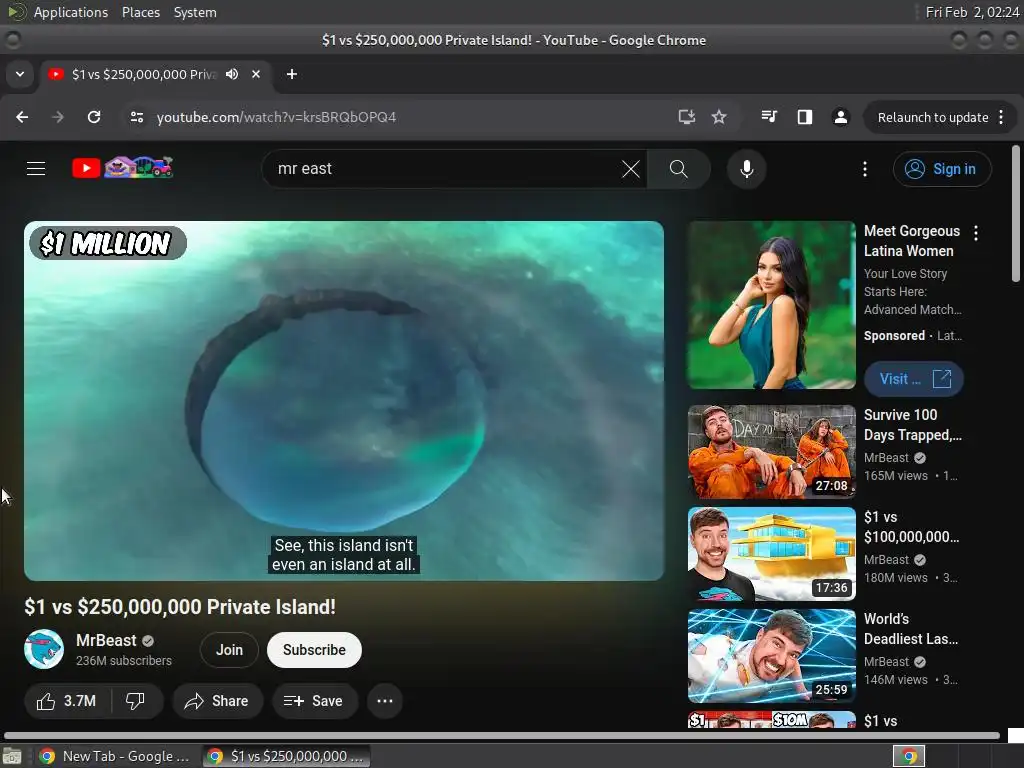Click the page vertical scrollbar

pos(1016,214)
